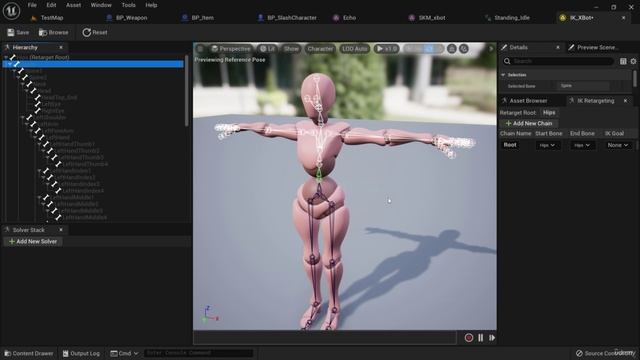Click the first round icon after the speed slider
Viewport: 640px width, 360px height.
pos(452,49)
